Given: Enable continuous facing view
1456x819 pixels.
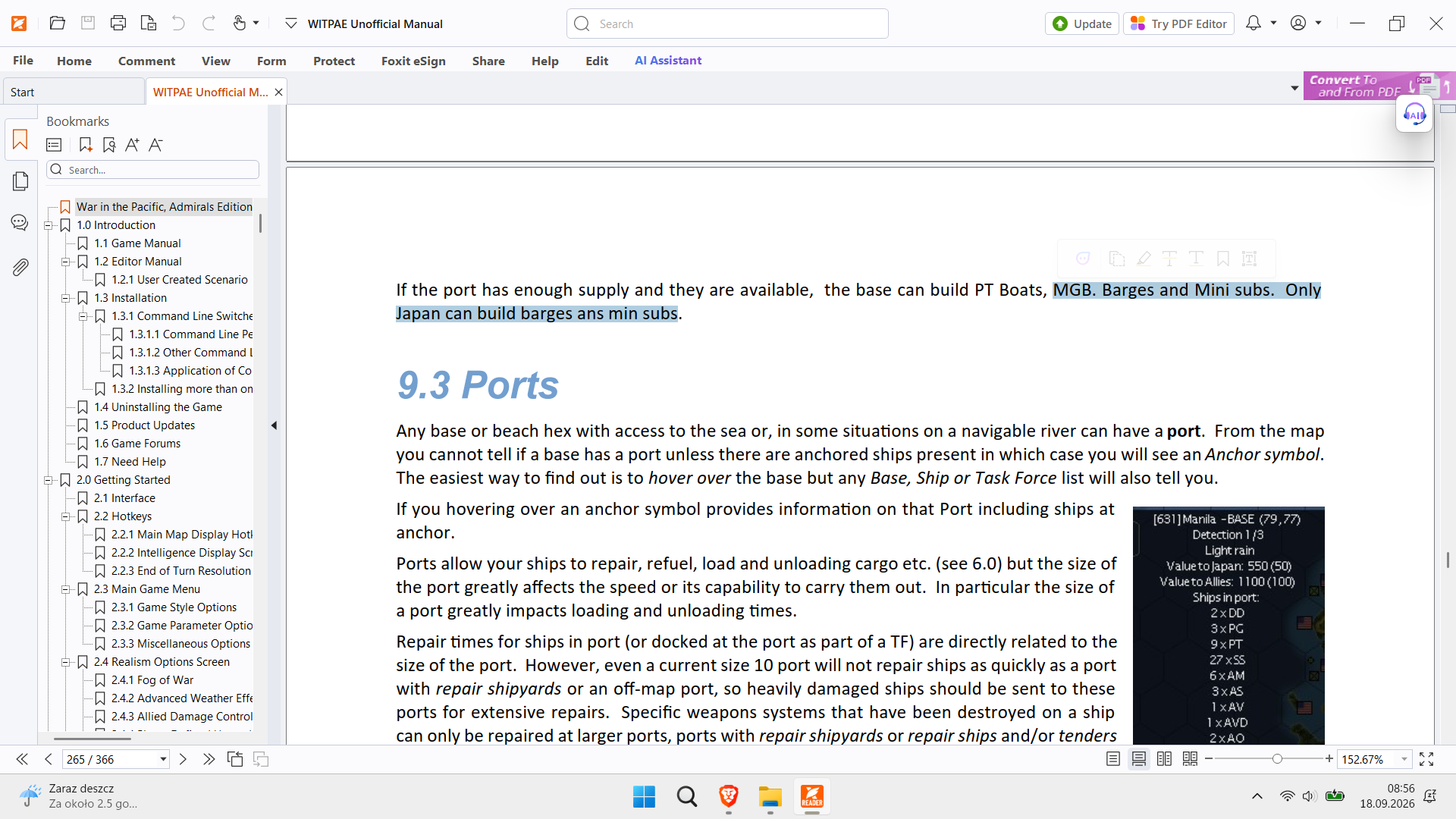Looking at the screenshot, I should click(x=1191, y=759).
